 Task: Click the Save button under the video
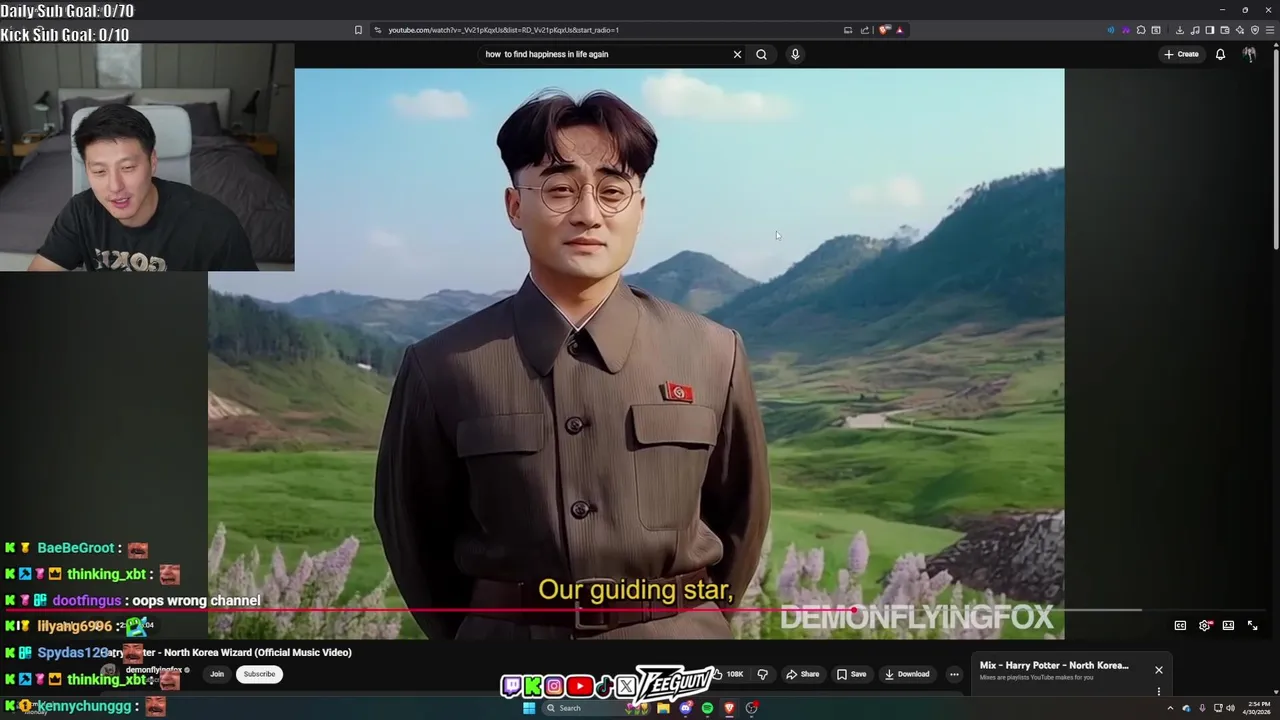click(x=851, y=674)
